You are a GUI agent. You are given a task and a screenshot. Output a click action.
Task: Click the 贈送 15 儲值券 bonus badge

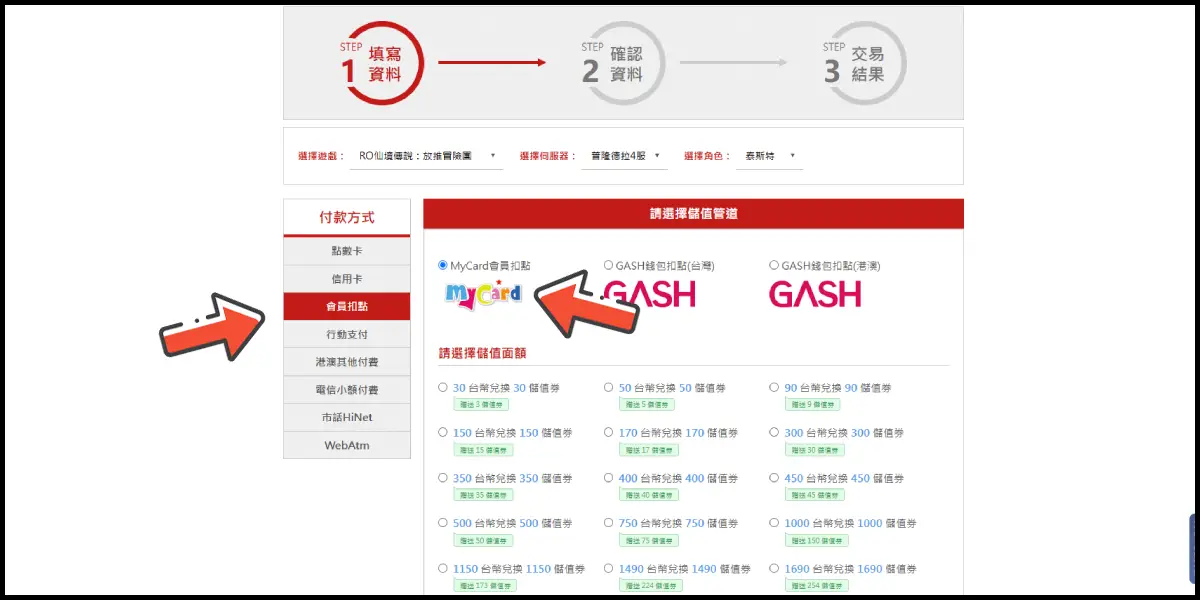(x=484, y=450)
